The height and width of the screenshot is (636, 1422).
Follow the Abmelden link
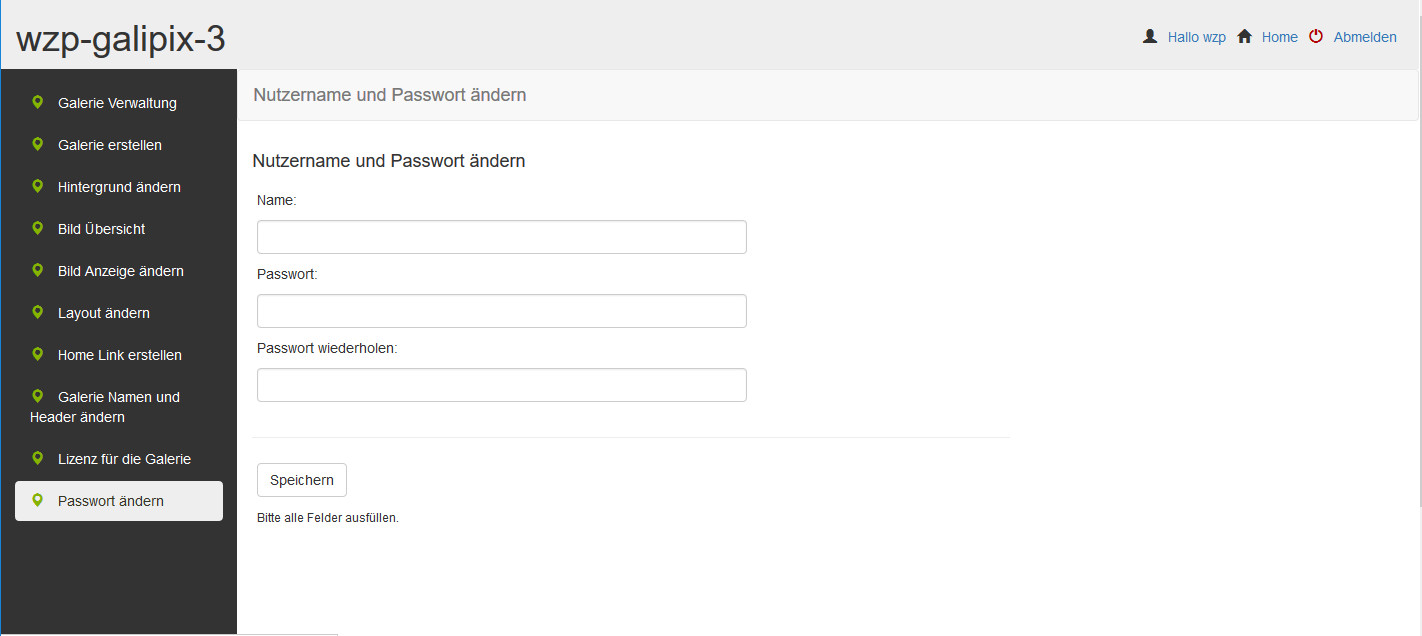(1365, 37)
